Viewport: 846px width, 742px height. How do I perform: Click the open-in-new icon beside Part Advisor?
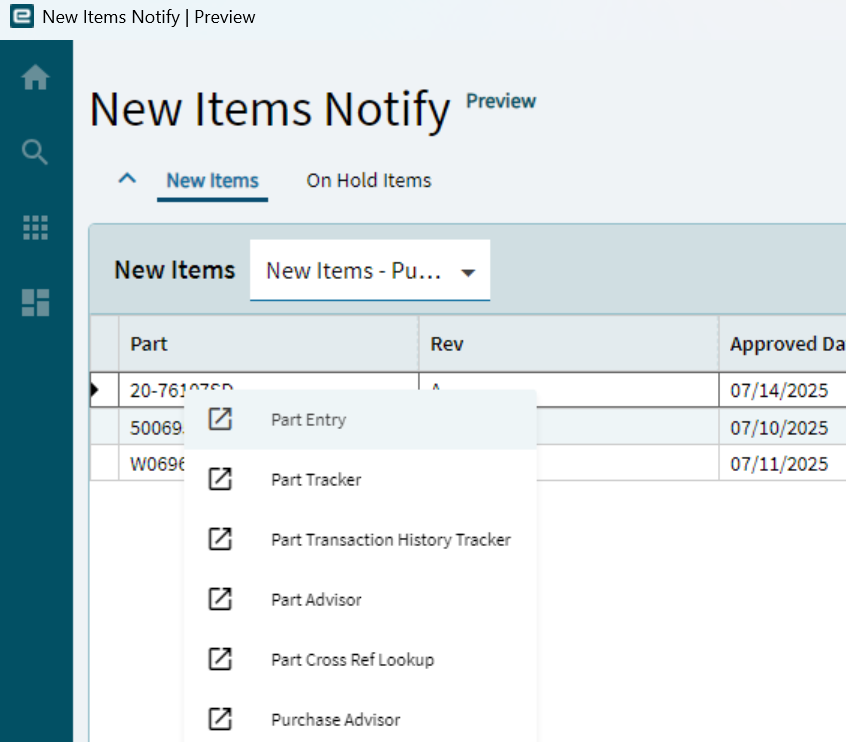pyautogui.click(x=220, y=599)
